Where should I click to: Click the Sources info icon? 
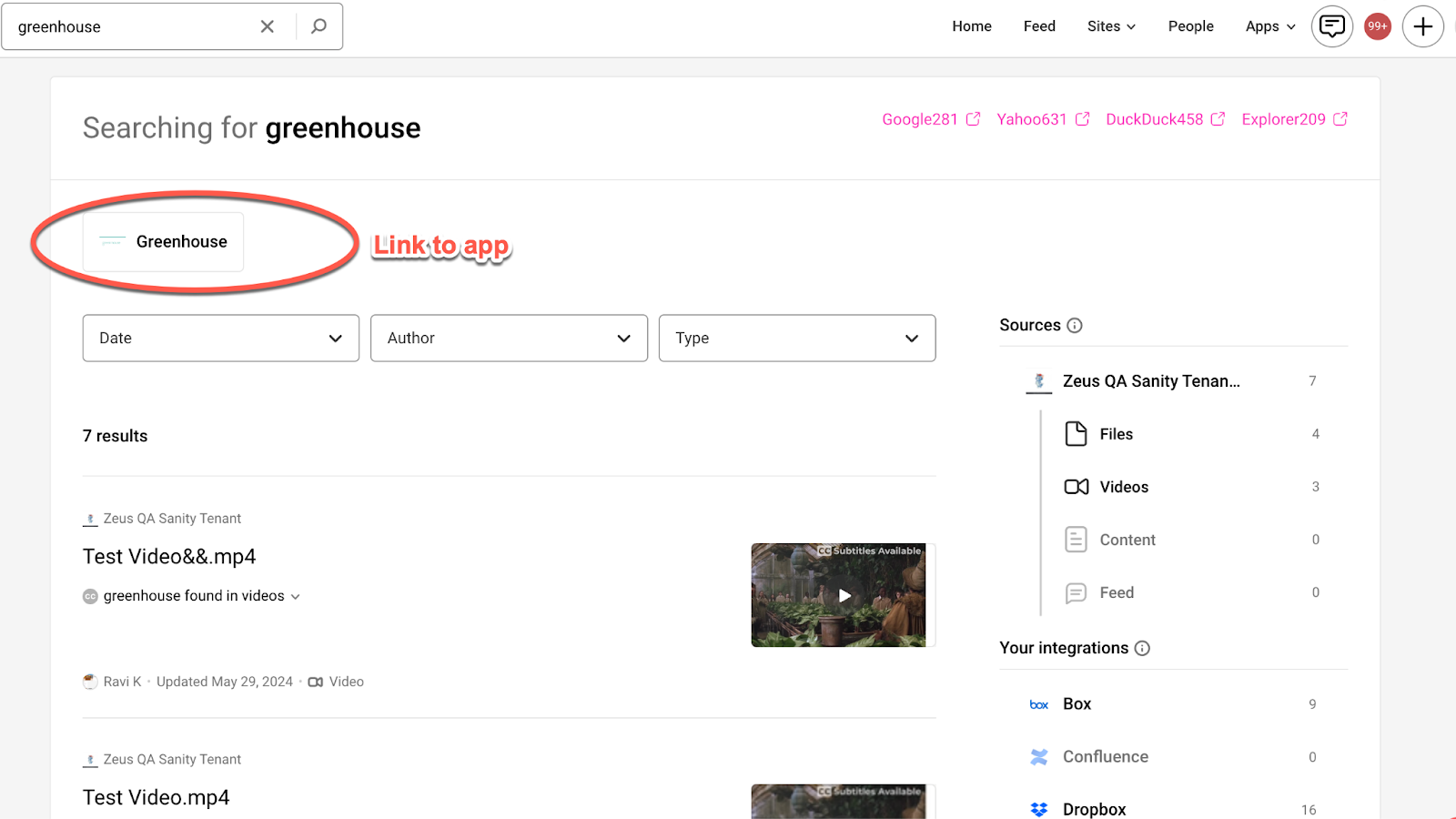(1076, 325)
